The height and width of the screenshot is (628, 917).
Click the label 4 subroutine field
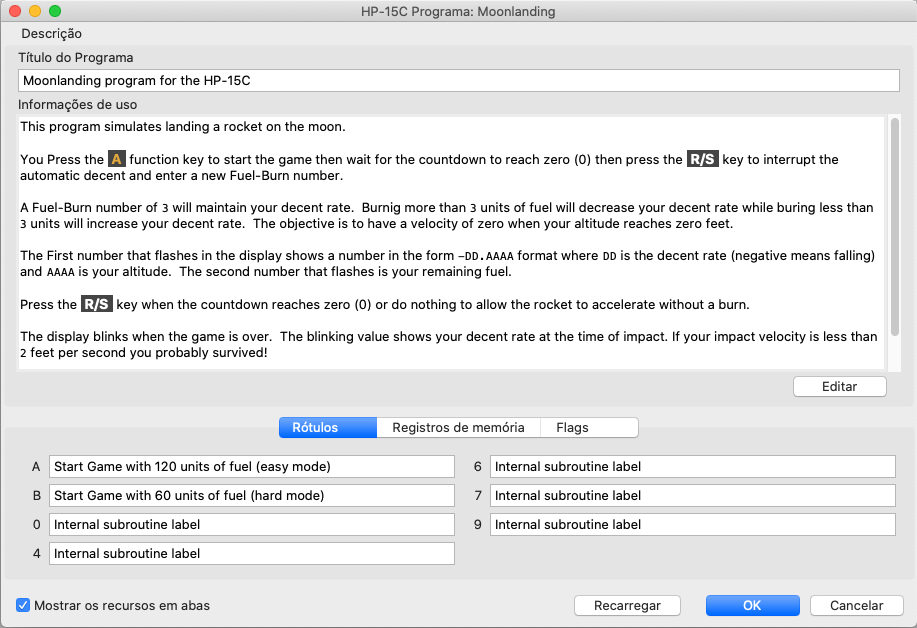[x=251, y=554]
